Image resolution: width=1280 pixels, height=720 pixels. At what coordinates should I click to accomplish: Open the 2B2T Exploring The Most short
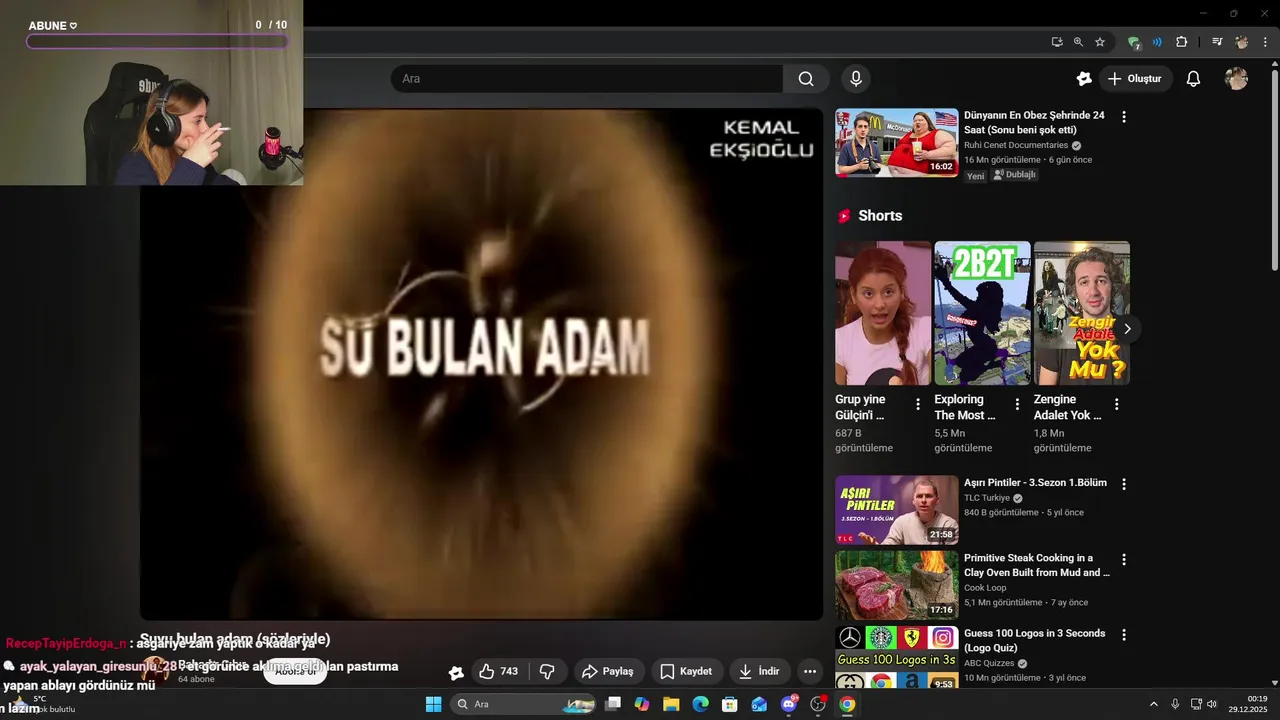(982, 313)
